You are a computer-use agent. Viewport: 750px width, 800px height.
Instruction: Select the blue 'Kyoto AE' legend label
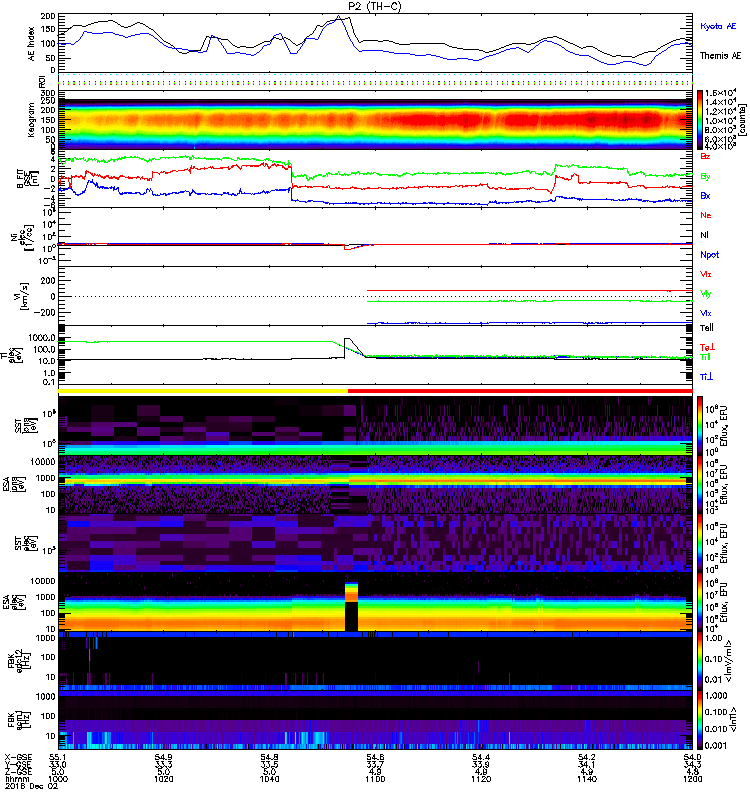click(x=718, y=26)
